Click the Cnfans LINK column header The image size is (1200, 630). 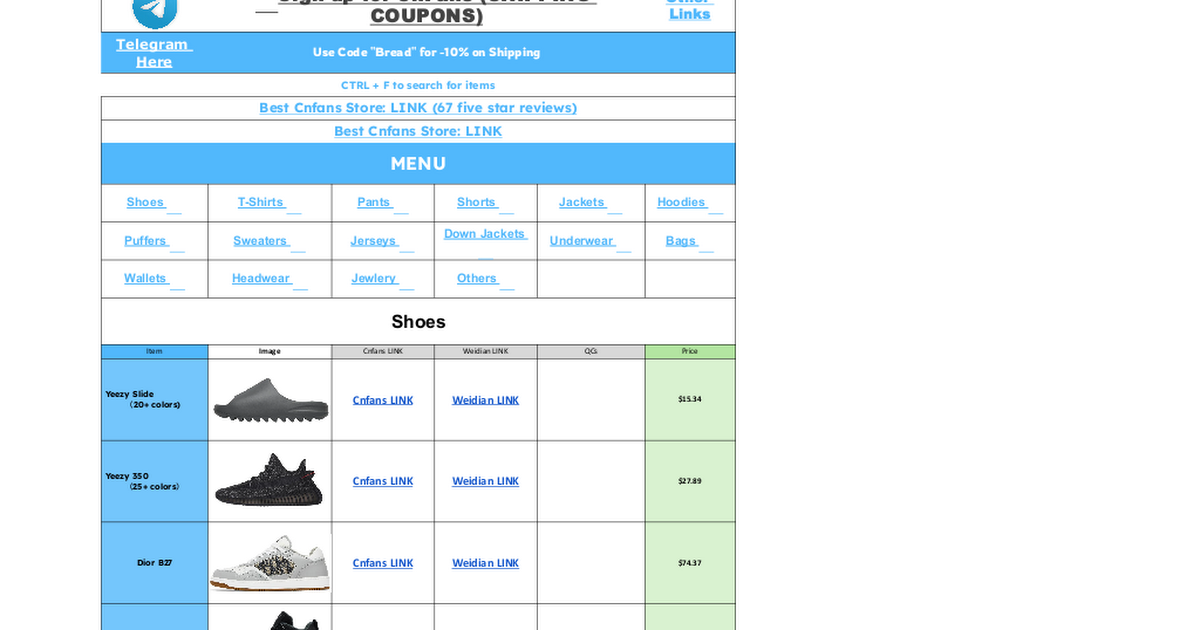point(383,352)
